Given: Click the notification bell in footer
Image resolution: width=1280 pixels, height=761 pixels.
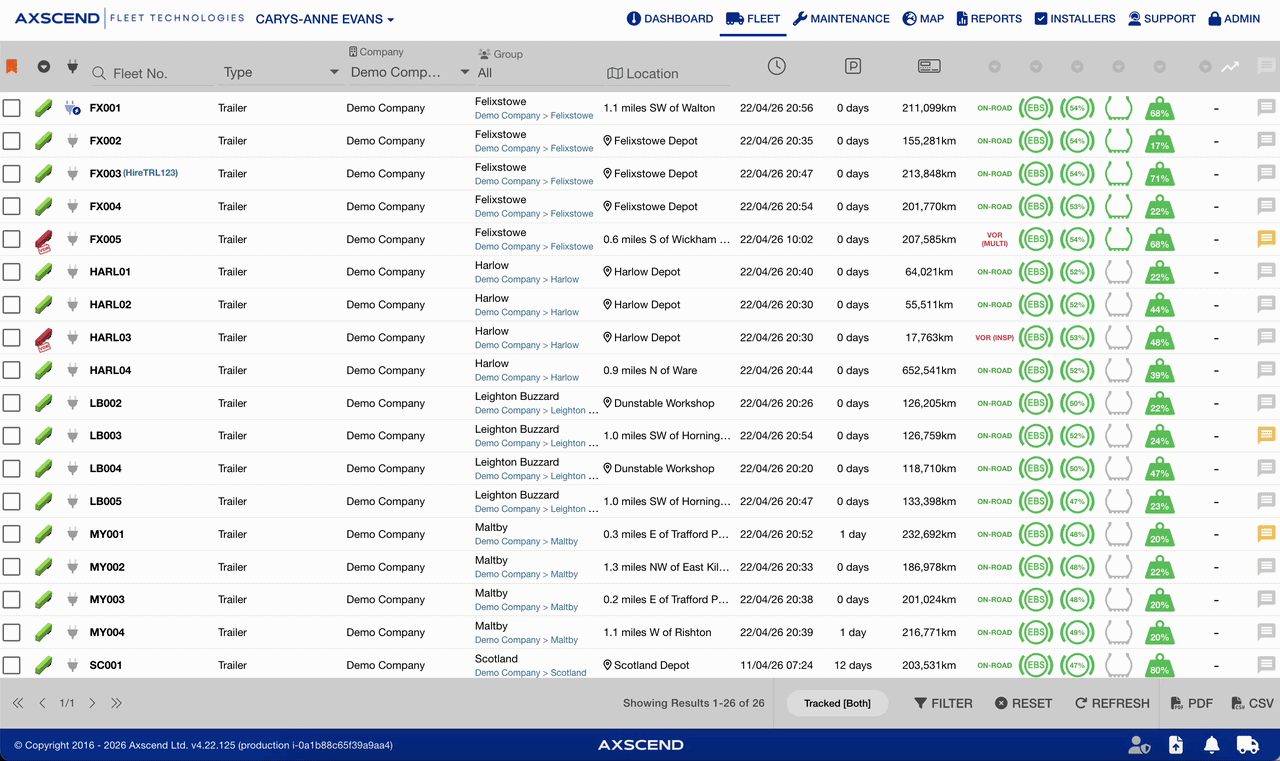Looking at the screenshot, I should (1211, 745).
